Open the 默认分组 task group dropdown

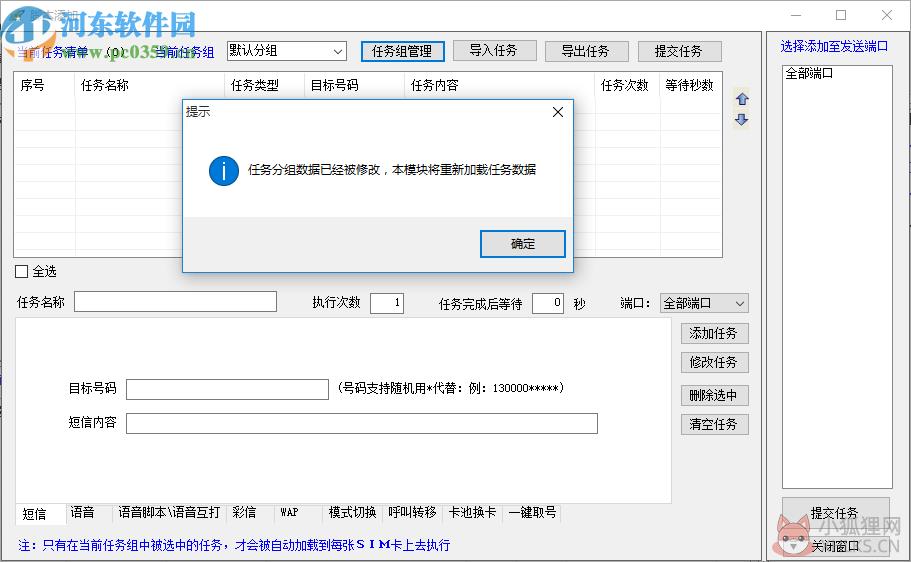[286, 51]
